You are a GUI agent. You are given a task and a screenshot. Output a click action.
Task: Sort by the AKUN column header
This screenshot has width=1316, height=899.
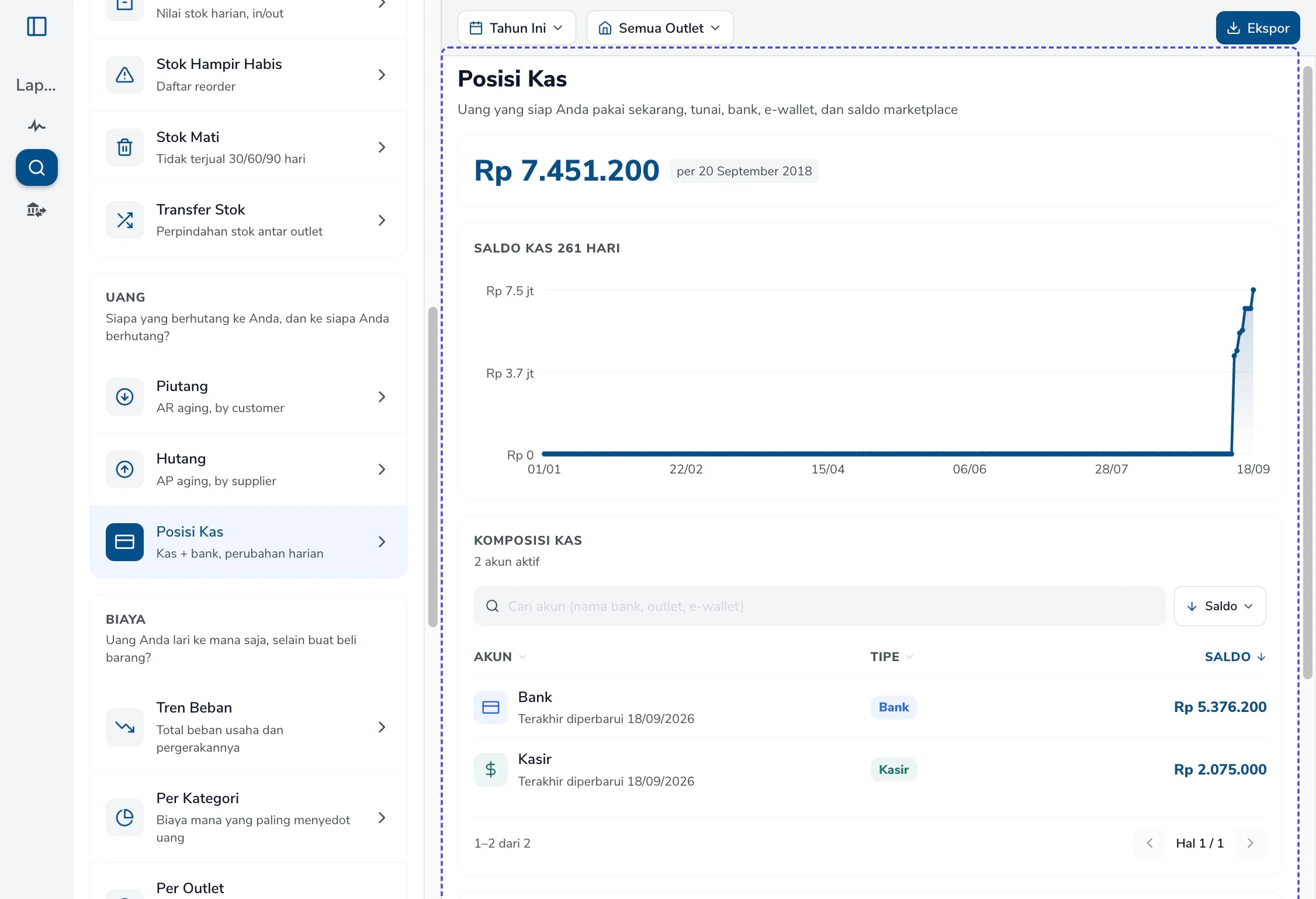point(500,657)
